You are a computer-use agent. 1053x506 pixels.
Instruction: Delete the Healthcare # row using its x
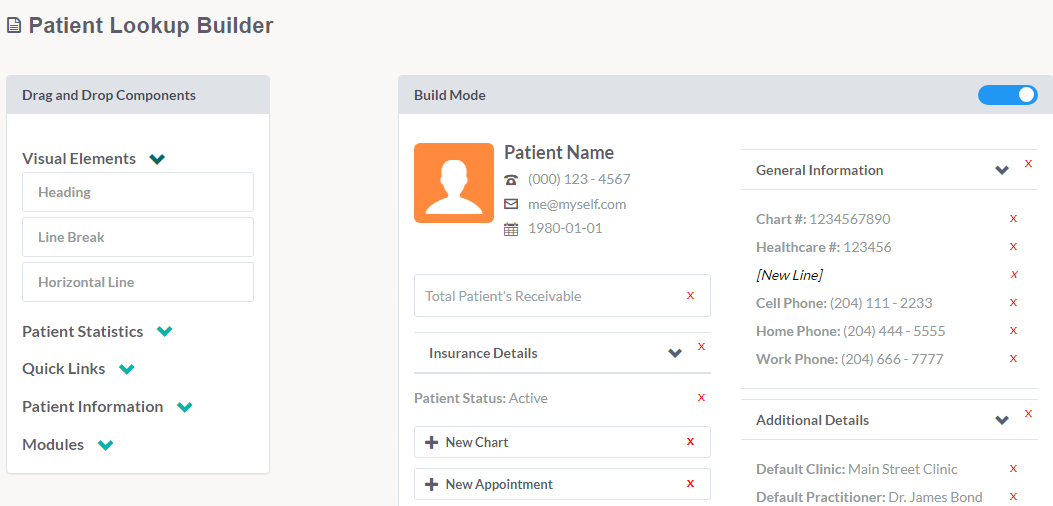point(1013,247)
